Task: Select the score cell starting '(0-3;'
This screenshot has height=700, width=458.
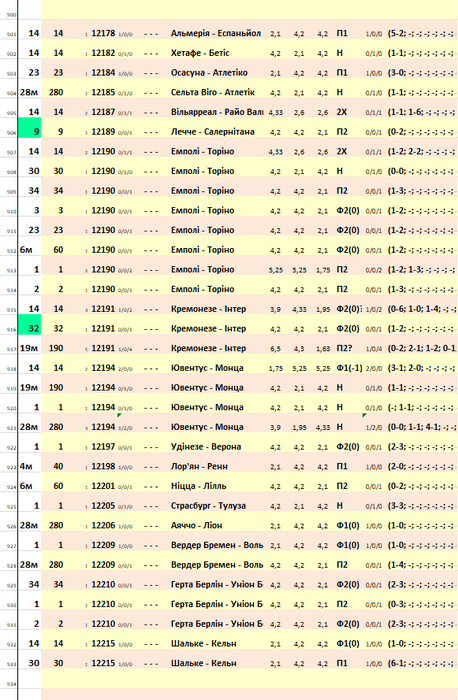Action: (x=422, y=604)
